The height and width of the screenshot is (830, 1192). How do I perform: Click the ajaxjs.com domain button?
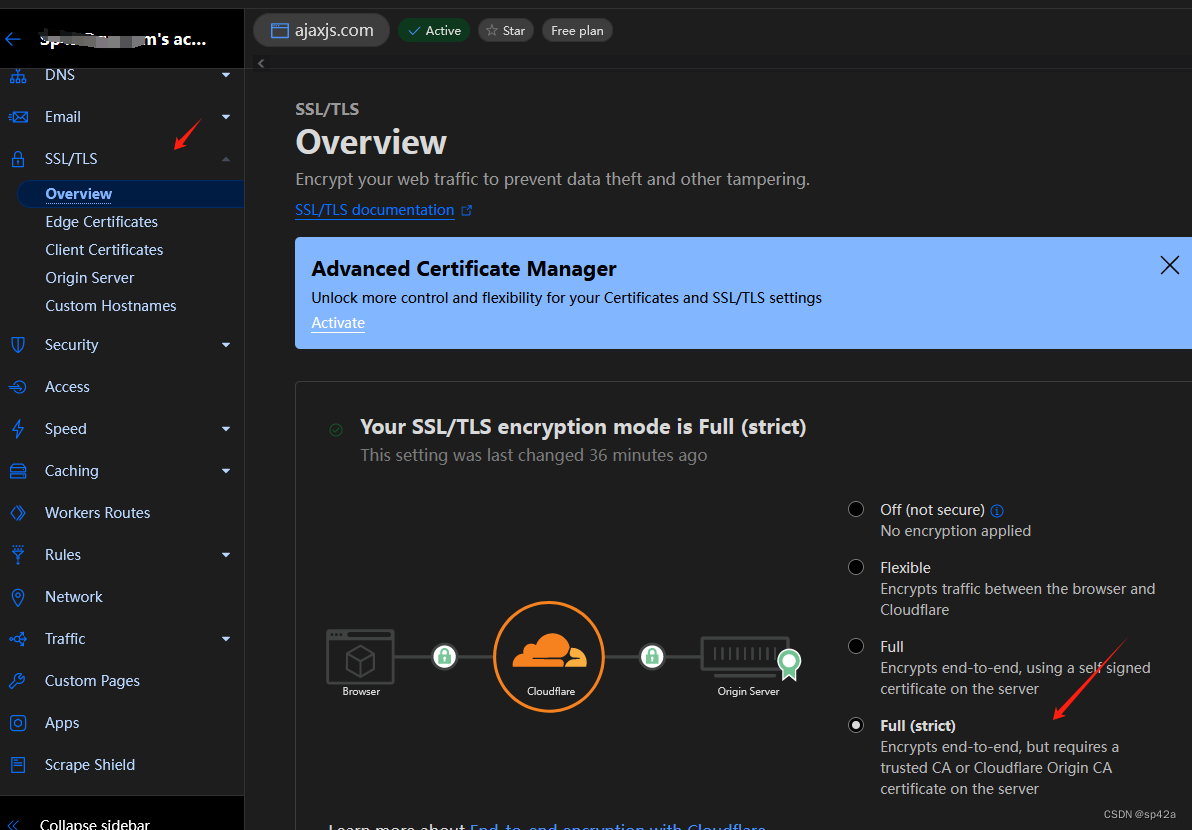point(322,30)
